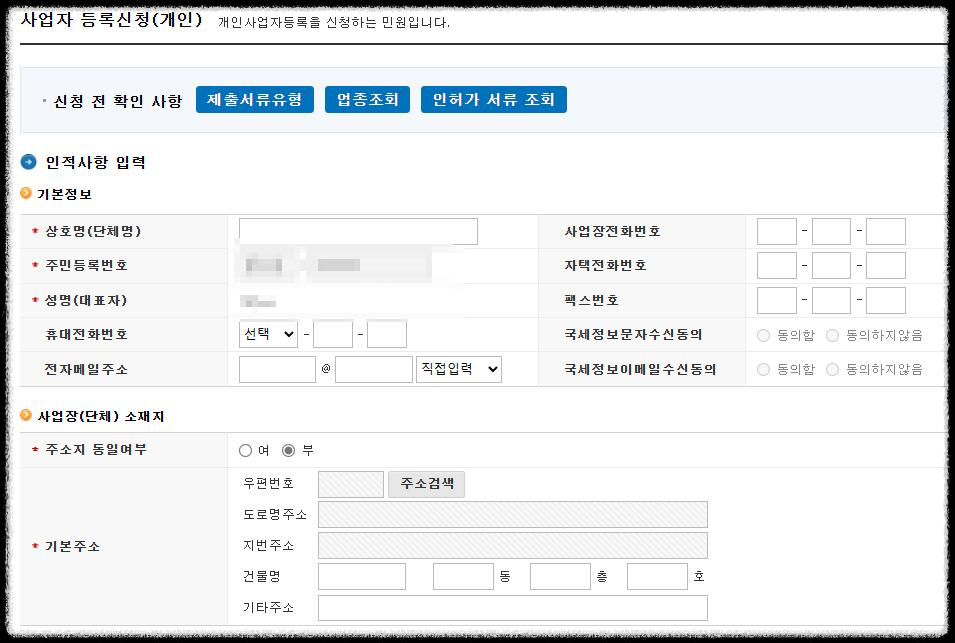Select 부 for 주소지 동일여부
Viewport: 955px width, 643px height.
[289, 451]
